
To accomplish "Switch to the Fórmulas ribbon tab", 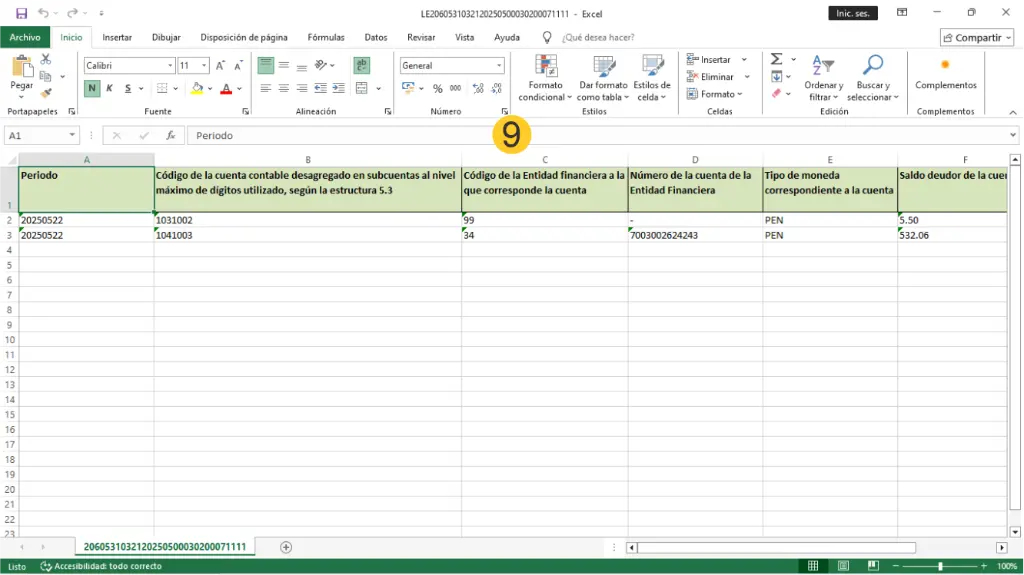I will [x=326, y=37].
